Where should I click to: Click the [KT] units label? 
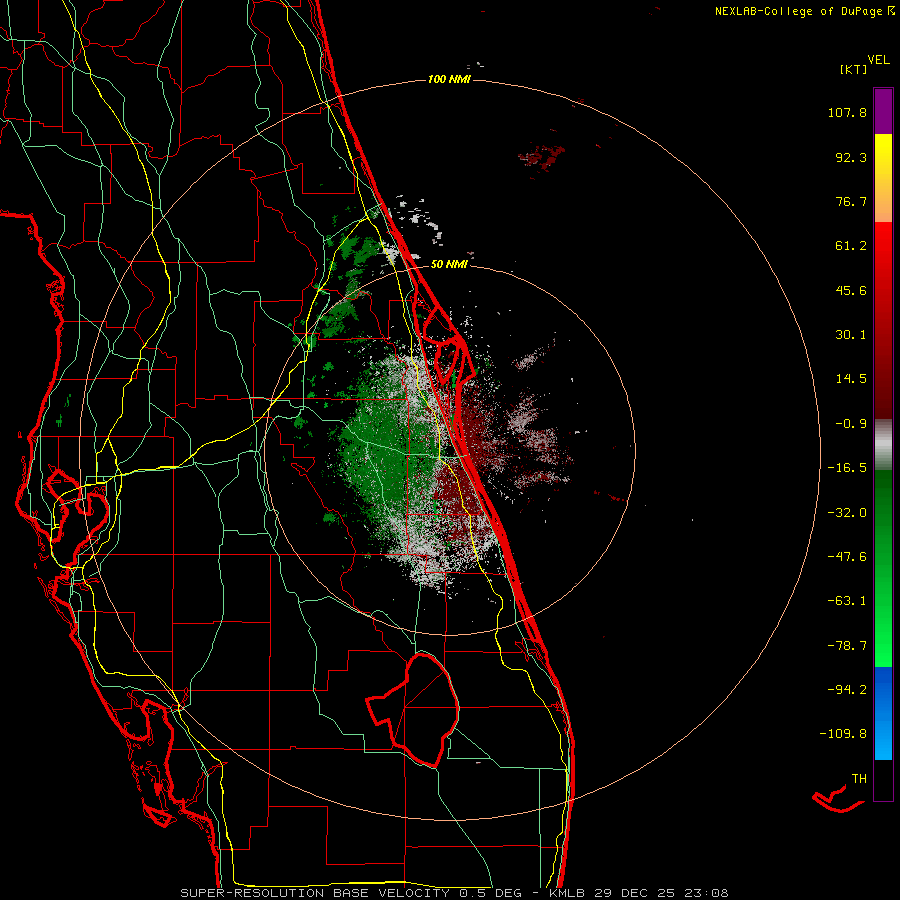coord(854,69)
